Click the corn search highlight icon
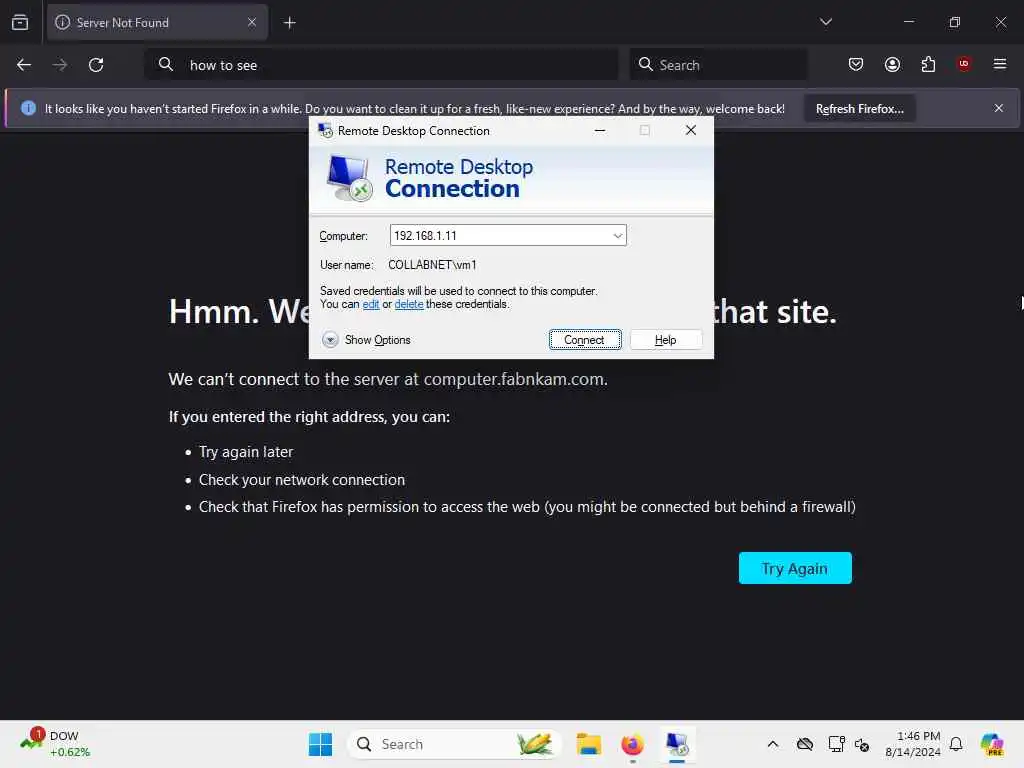1024x768 pixels. pos(534,744)
